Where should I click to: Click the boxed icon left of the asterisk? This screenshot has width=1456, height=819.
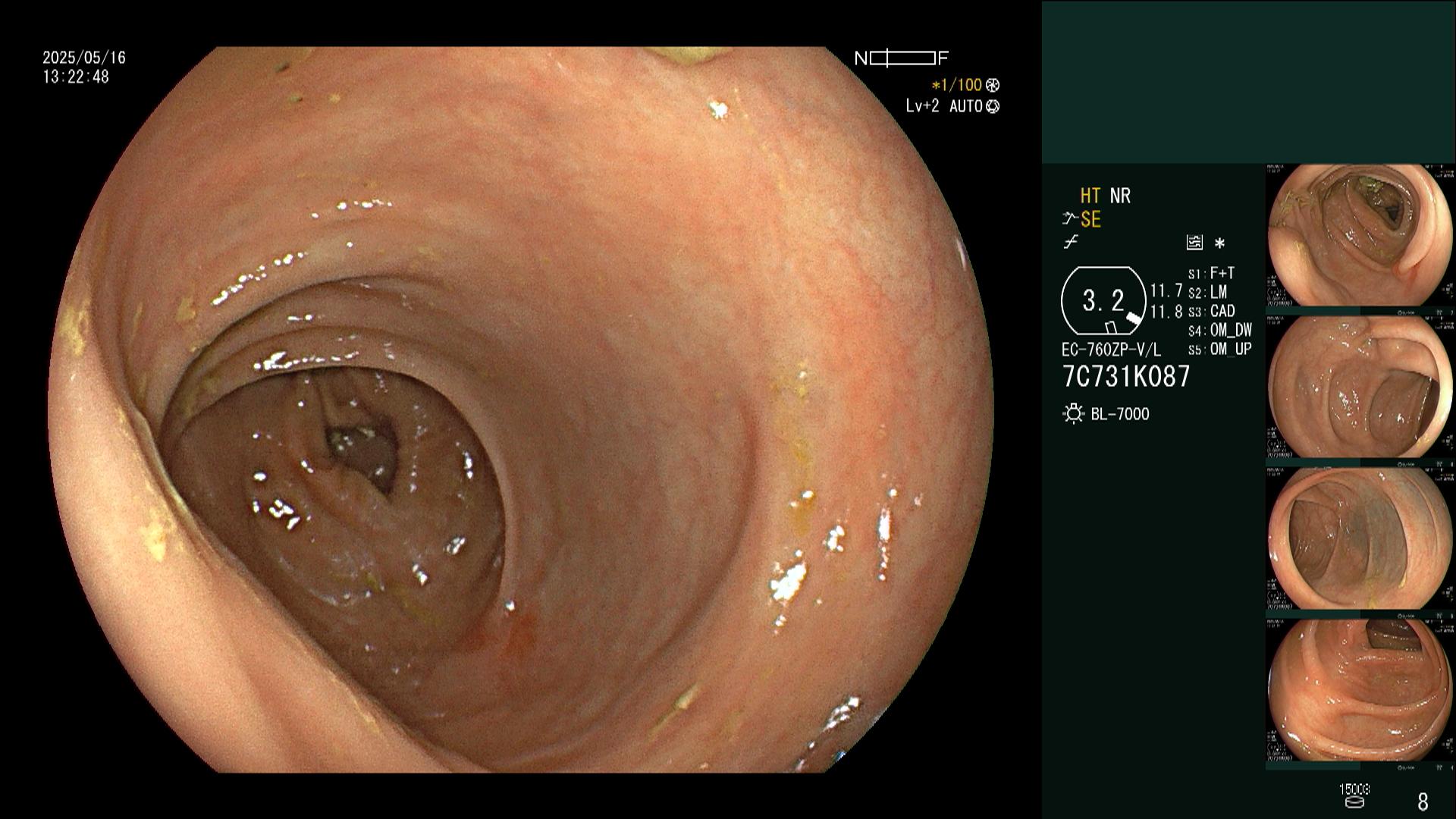click(x=1194, y=243)
